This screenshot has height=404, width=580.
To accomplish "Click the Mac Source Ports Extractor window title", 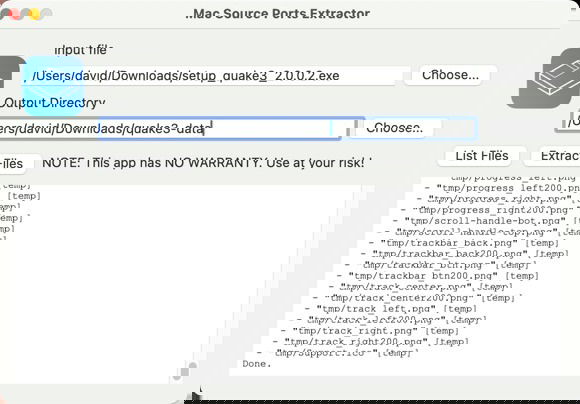I will click(x=277, y=14).
